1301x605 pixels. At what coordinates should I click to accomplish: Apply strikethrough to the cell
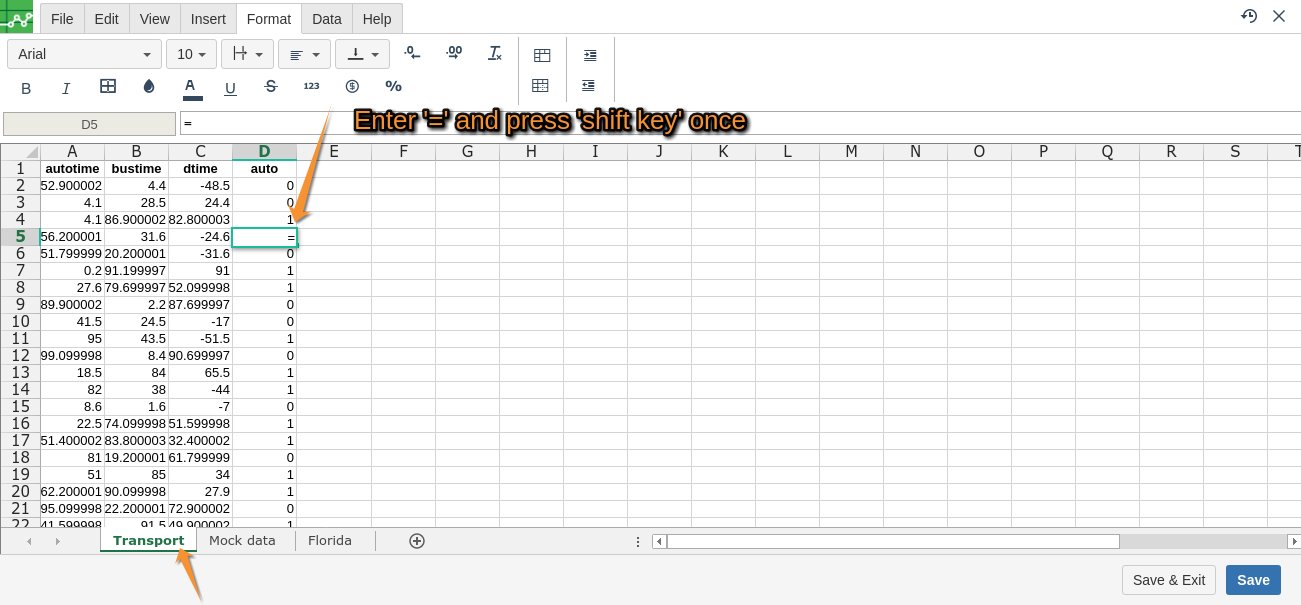click(x=270, y=87)
